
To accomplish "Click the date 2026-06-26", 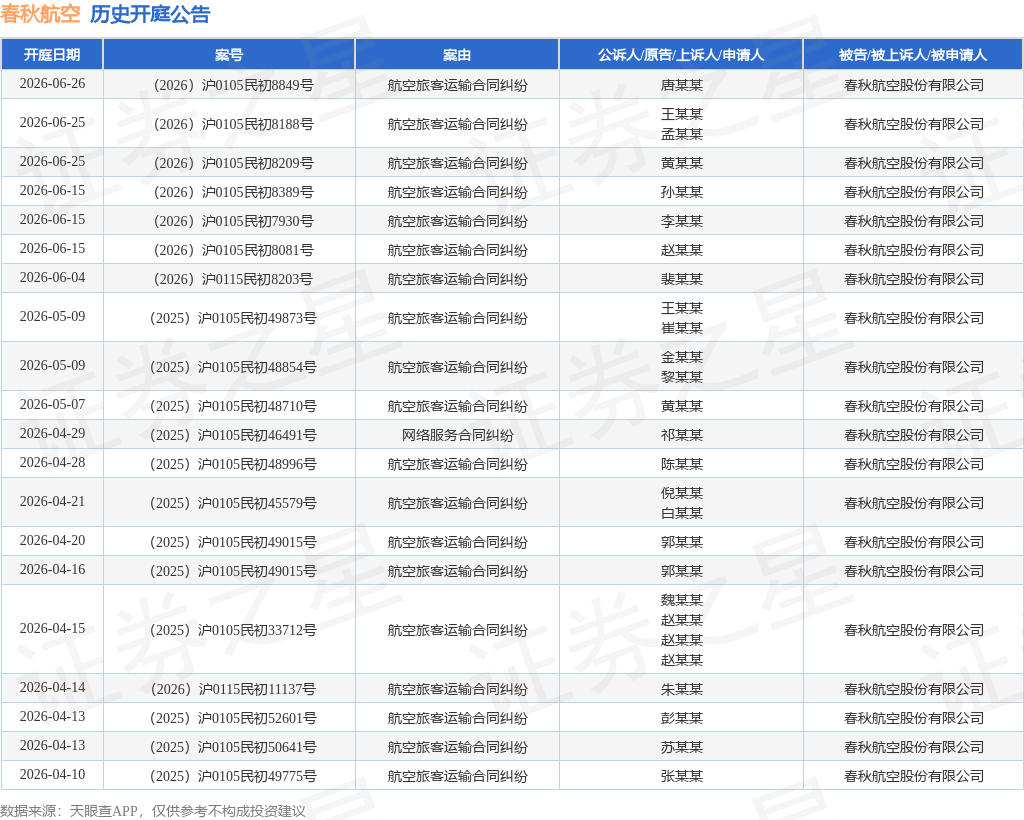I will pyautogui.click(x=52, y=84).
